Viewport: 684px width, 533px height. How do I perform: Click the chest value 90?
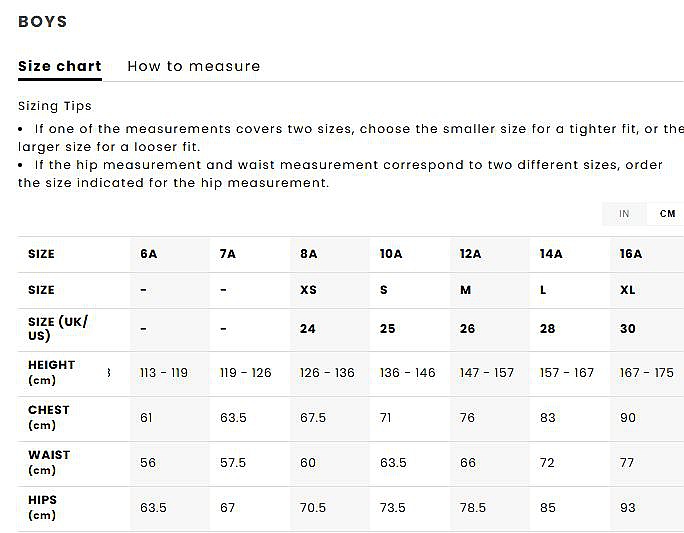click(628, 418)
